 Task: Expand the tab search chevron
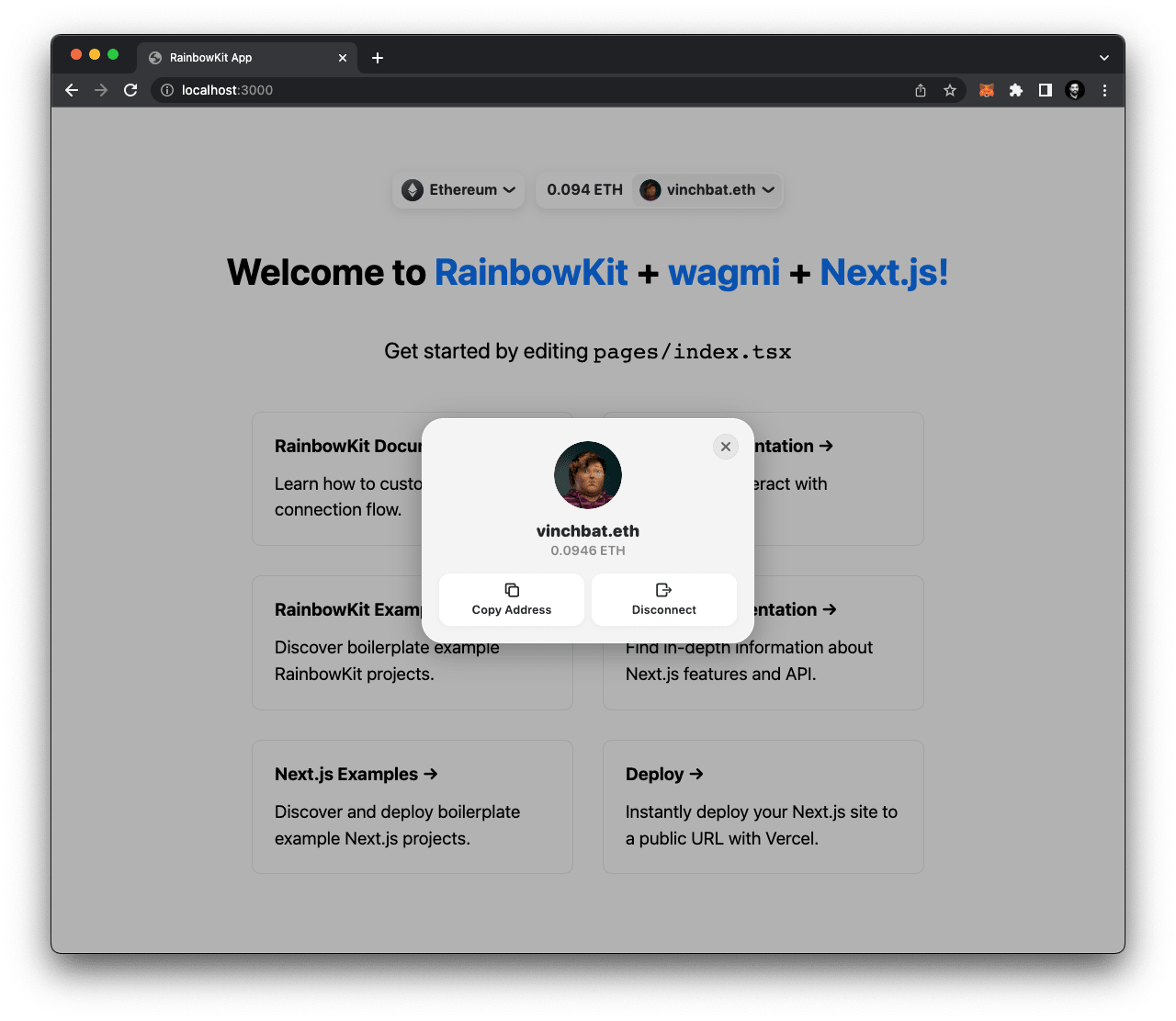(1104, 58)
